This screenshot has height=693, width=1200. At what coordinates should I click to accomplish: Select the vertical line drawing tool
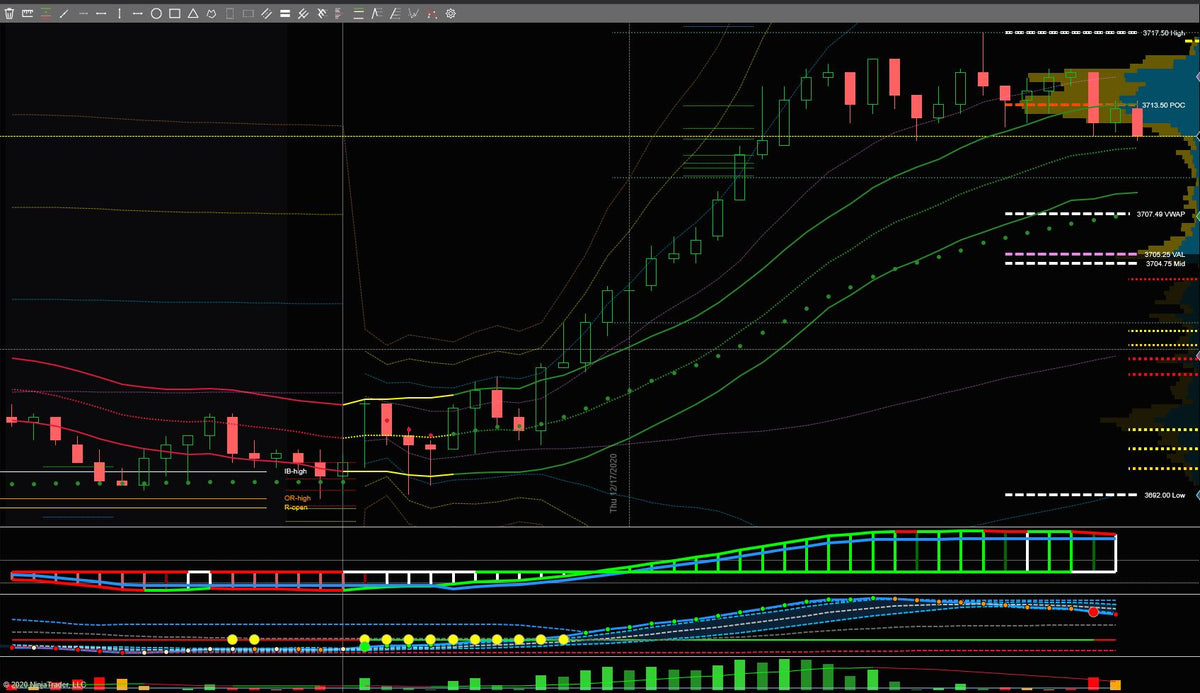pyautogui.click(x=119, y=14)
